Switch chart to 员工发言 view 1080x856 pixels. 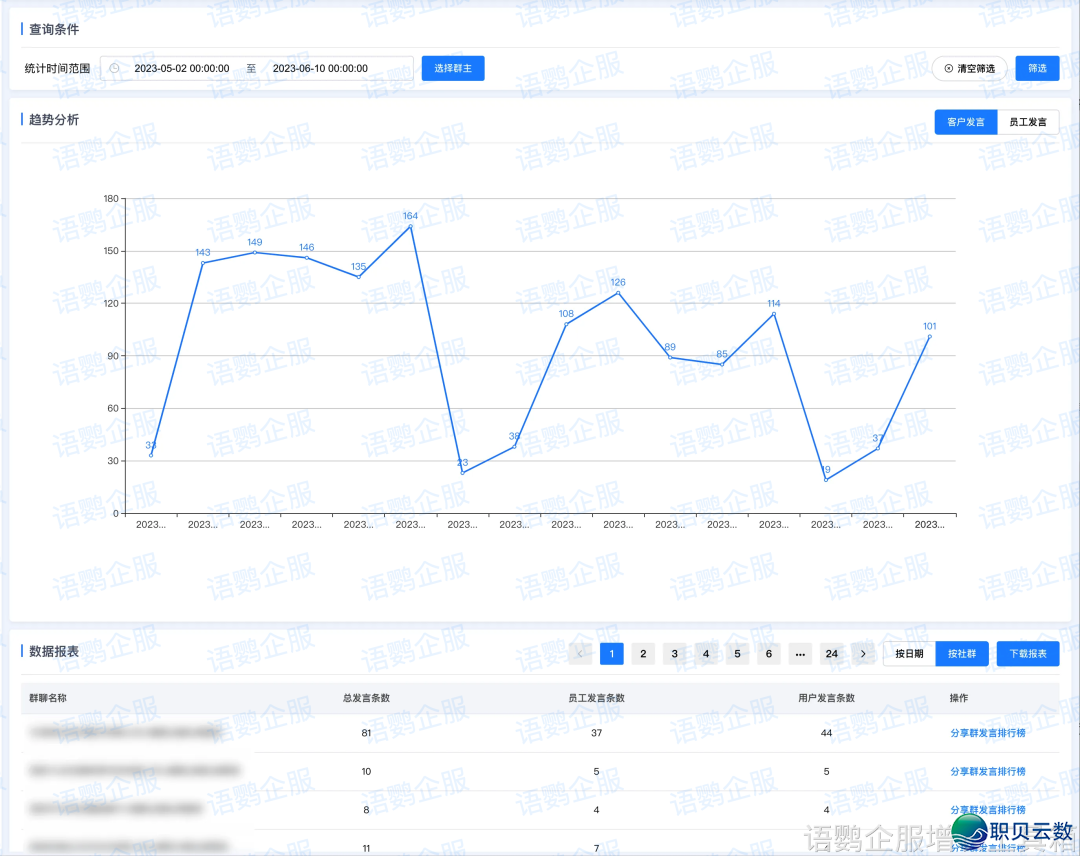(1028, 122)
